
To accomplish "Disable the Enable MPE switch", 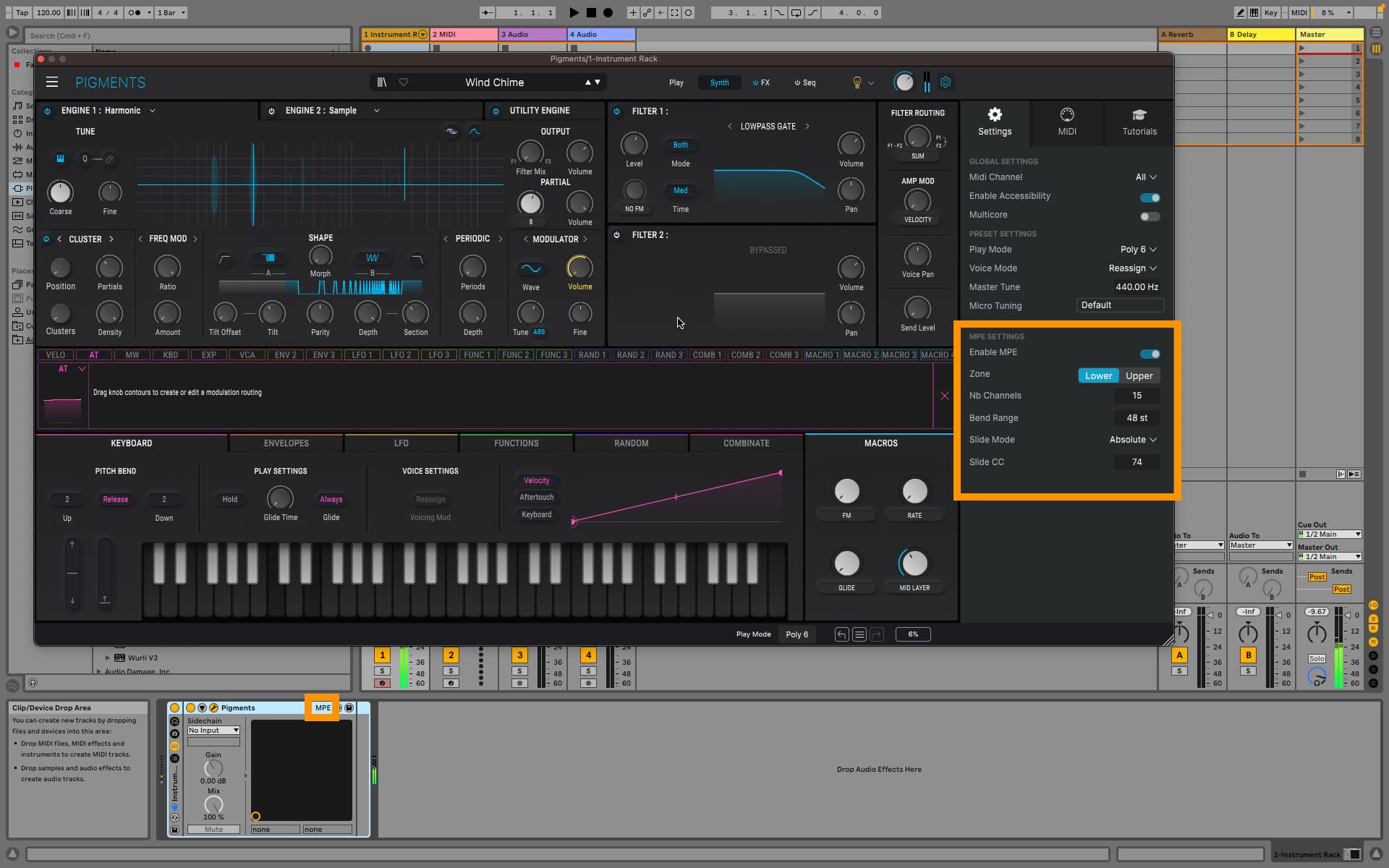I will click(x=1150, y=354).
